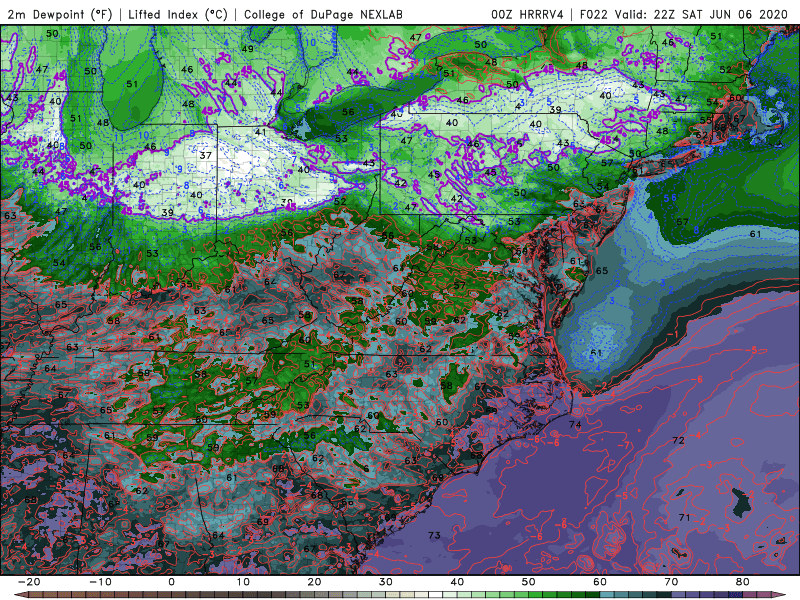This screenshot has width=800, height=600.
Task: Click the 'F022' forecast hour label
Action: pos(594,14)
